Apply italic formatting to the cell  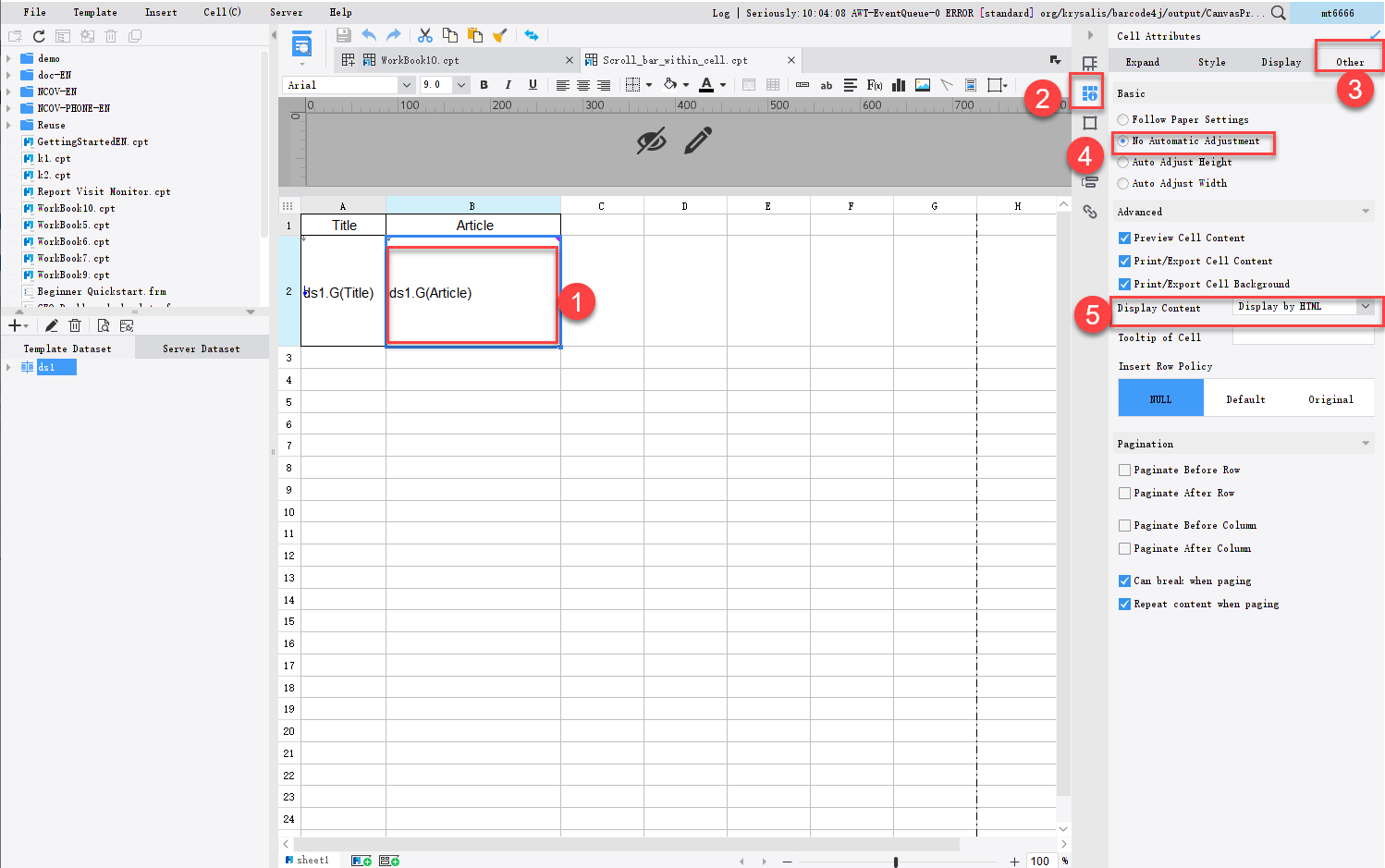tap(508, 85)
